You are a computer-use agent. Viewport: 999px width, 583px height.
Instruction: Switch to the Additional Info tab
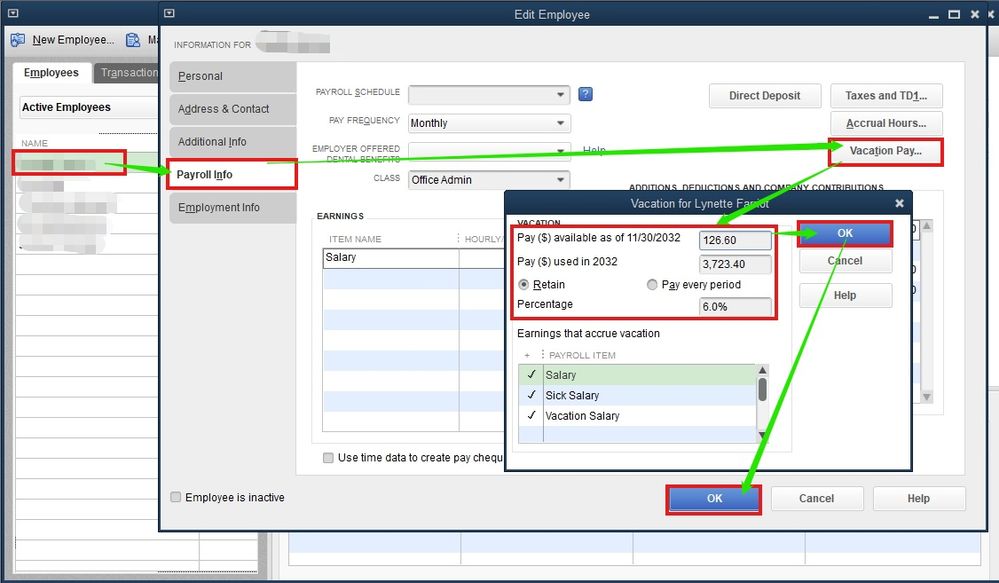233,141
